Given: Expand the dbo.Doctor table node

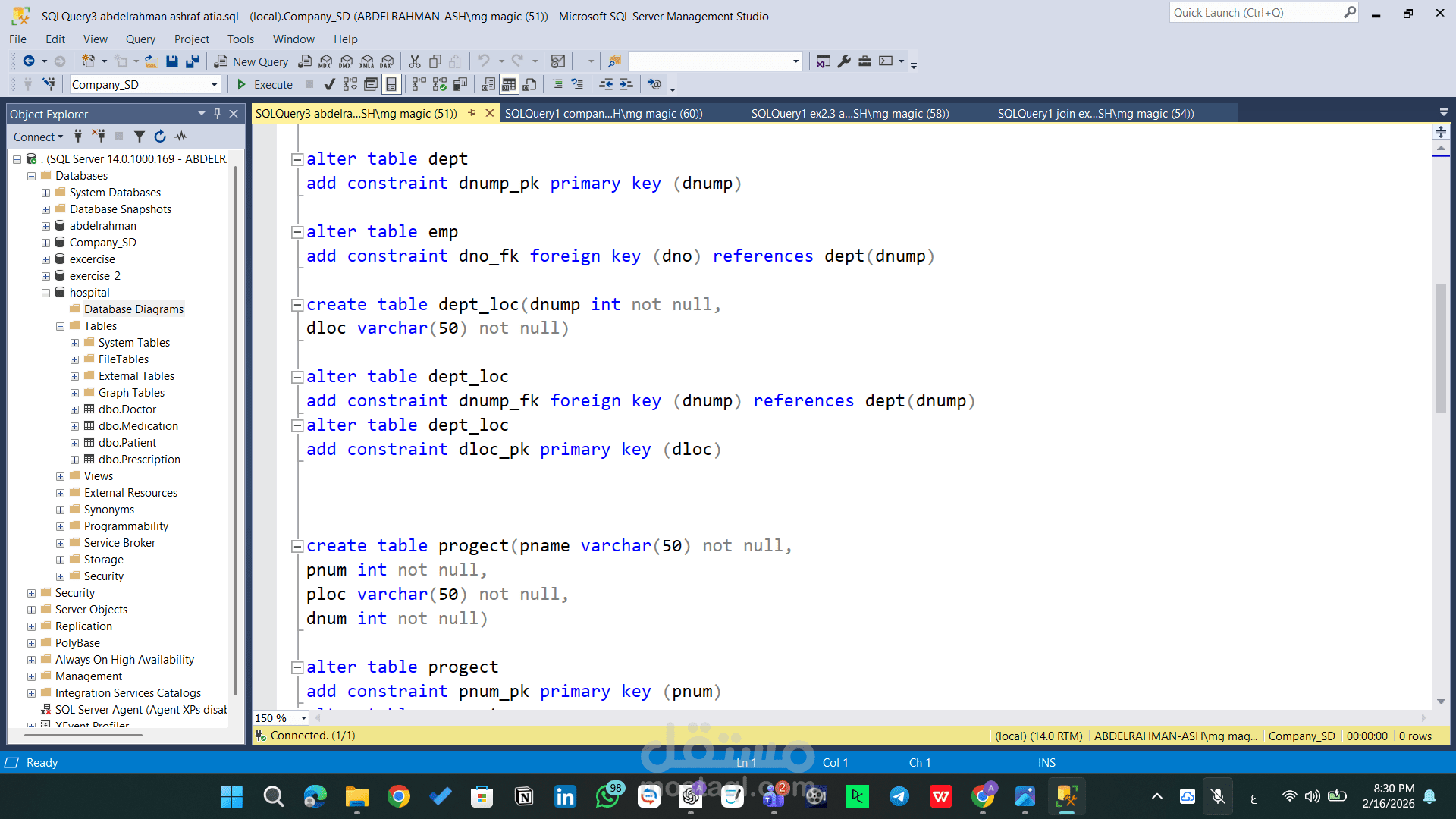Looking at the screenshot, I should (74, 409).
